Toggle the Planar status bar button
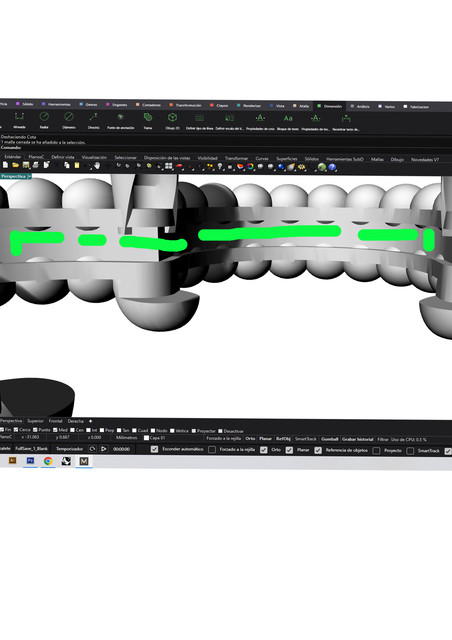 click(x=265, y=439)
